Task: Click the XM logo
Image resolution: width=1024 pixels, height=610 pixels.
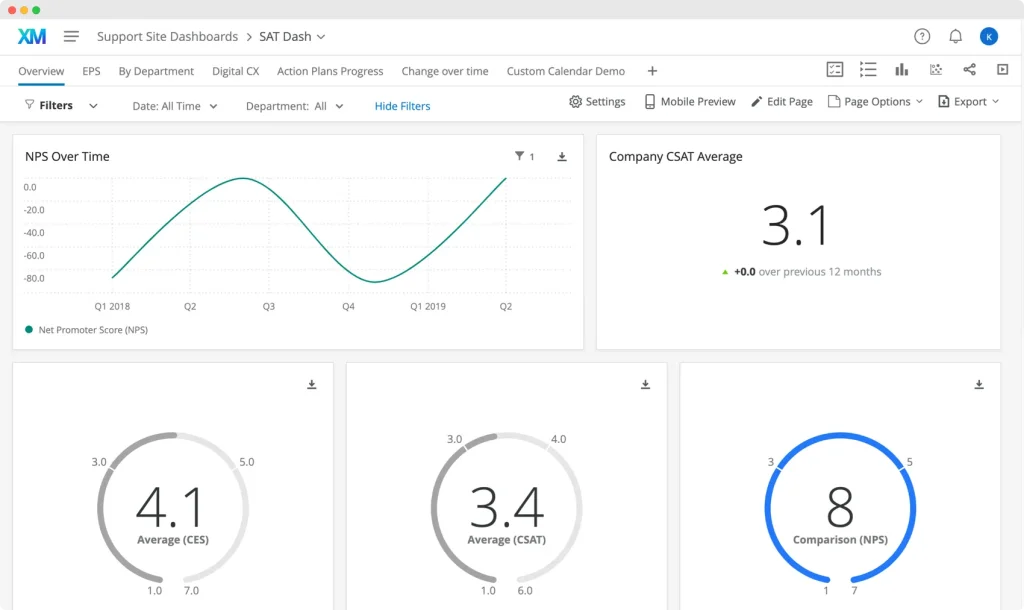Action: [31, 37]
